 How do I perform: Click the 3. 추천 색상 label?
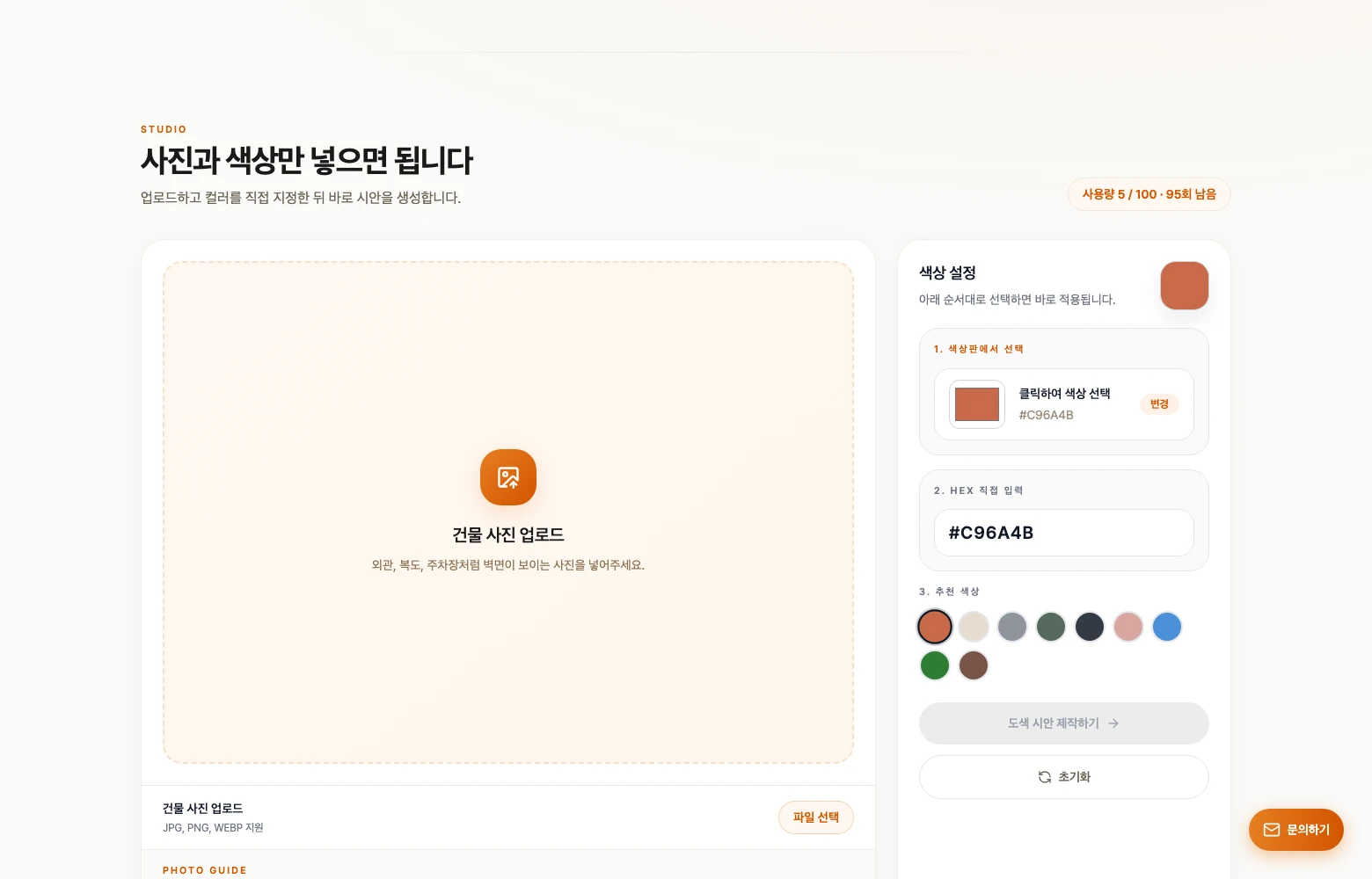click(949, 592)
